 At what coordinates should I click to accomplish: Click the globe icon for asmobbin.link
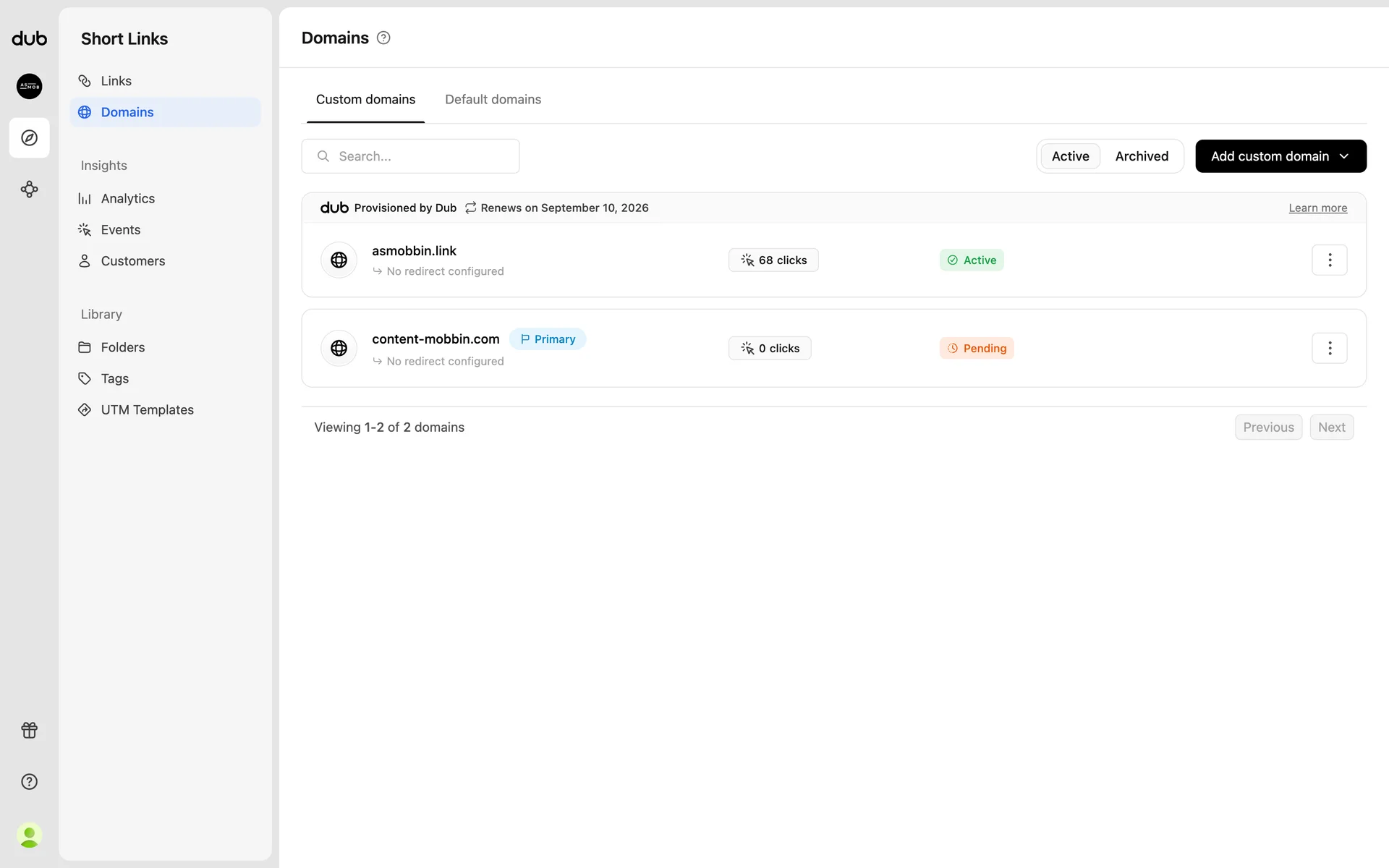click(x=339, y=260)
